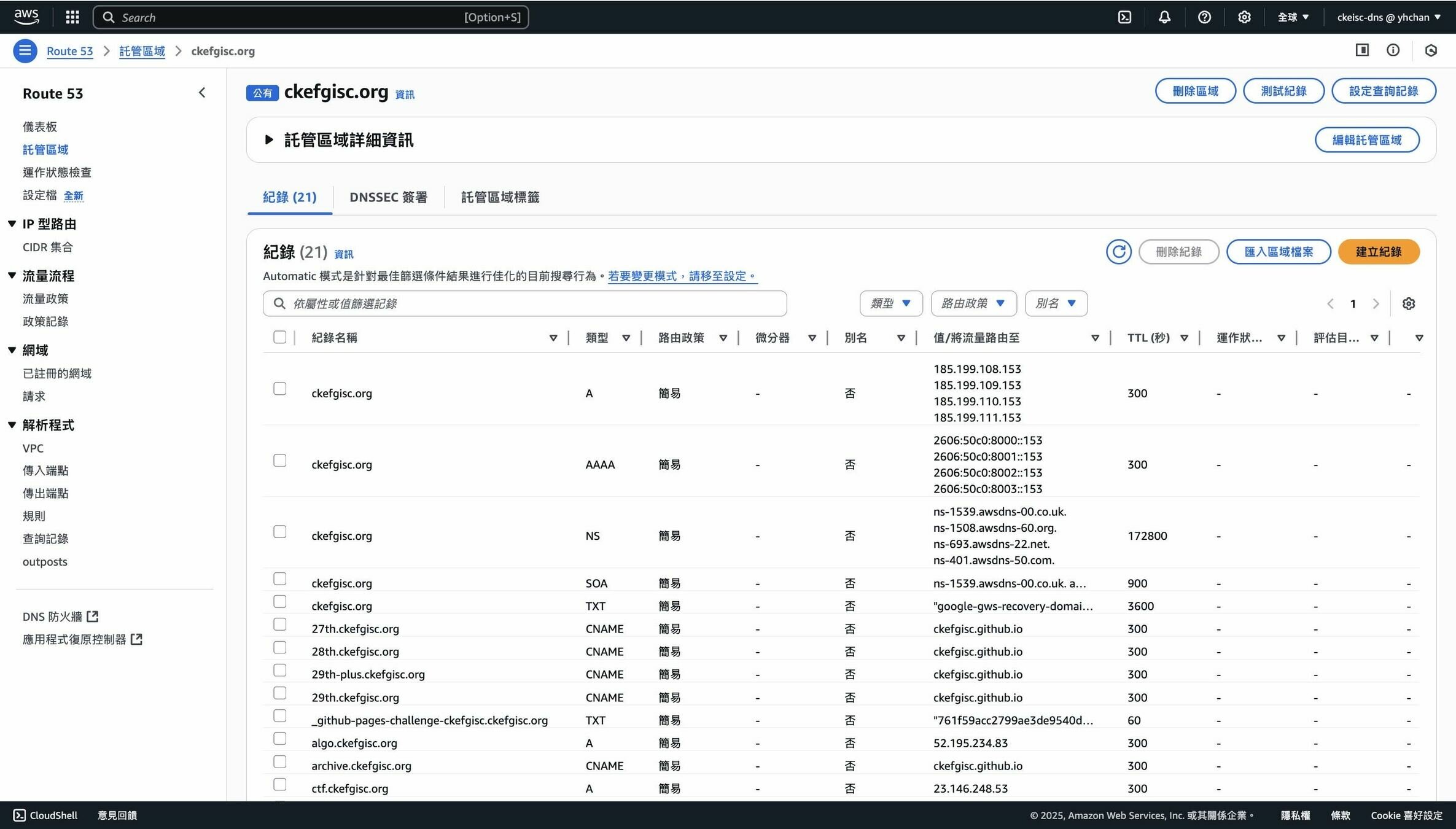Click the refresh records icon
This screenshot has height=829, width=1456.
1118,252
